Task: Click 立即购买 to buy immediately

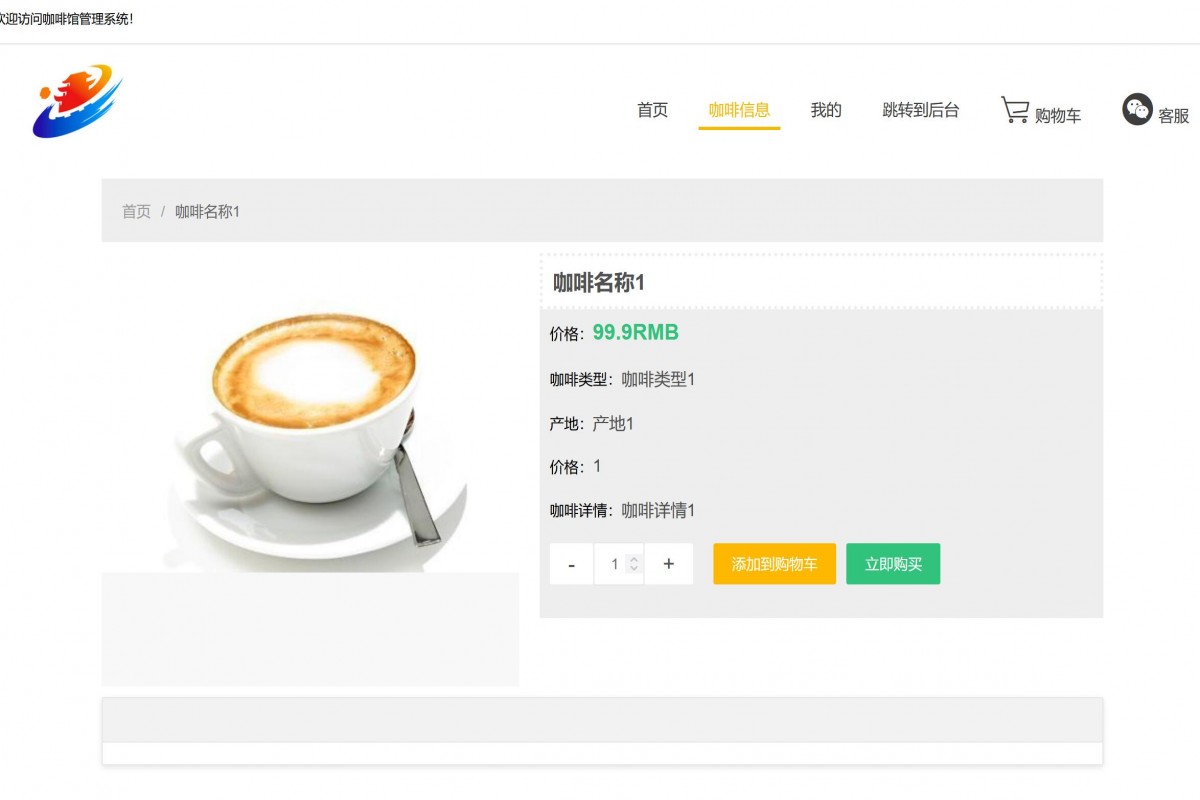Action: (893, 563)
